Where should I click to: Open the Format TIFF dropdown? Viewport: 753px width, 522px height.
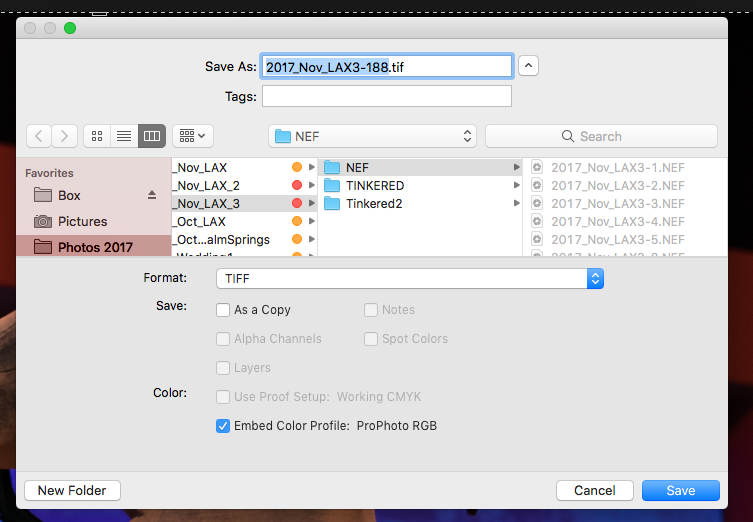[410, 279]
